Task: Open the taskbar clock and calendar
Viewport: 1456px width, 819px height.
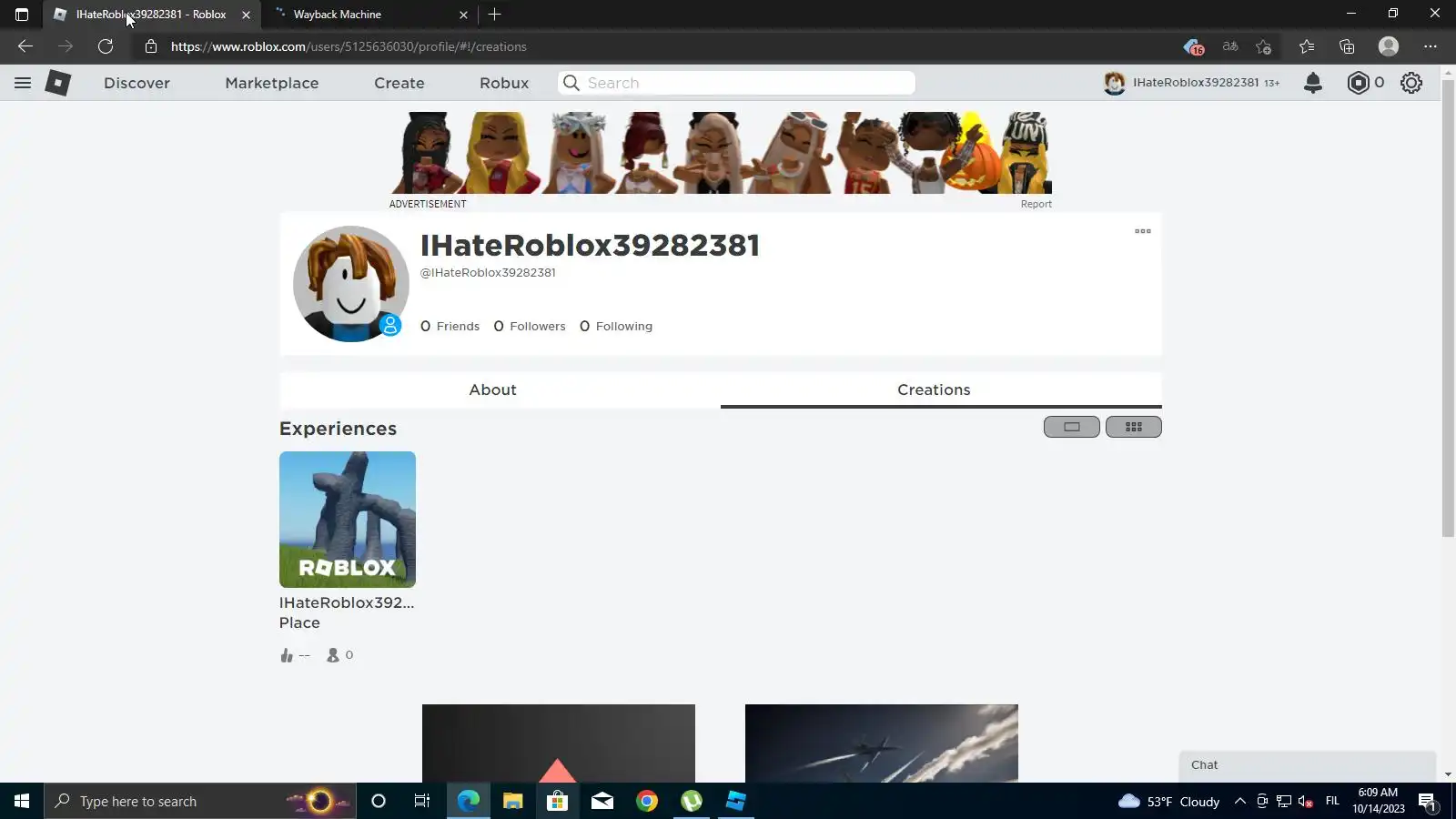Action: click(1378, 801)
